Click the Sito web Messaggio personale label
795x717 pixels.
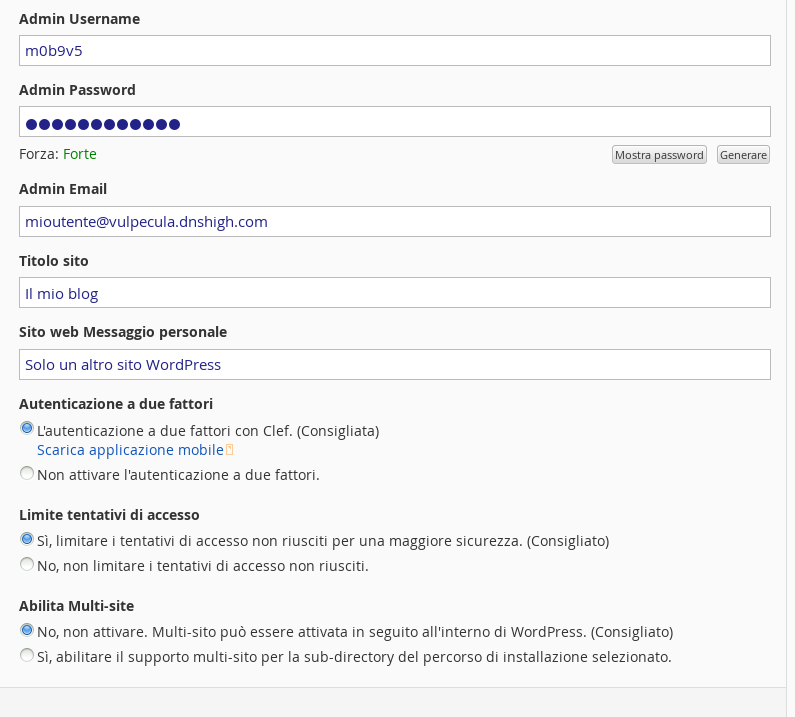pos(123,332)
